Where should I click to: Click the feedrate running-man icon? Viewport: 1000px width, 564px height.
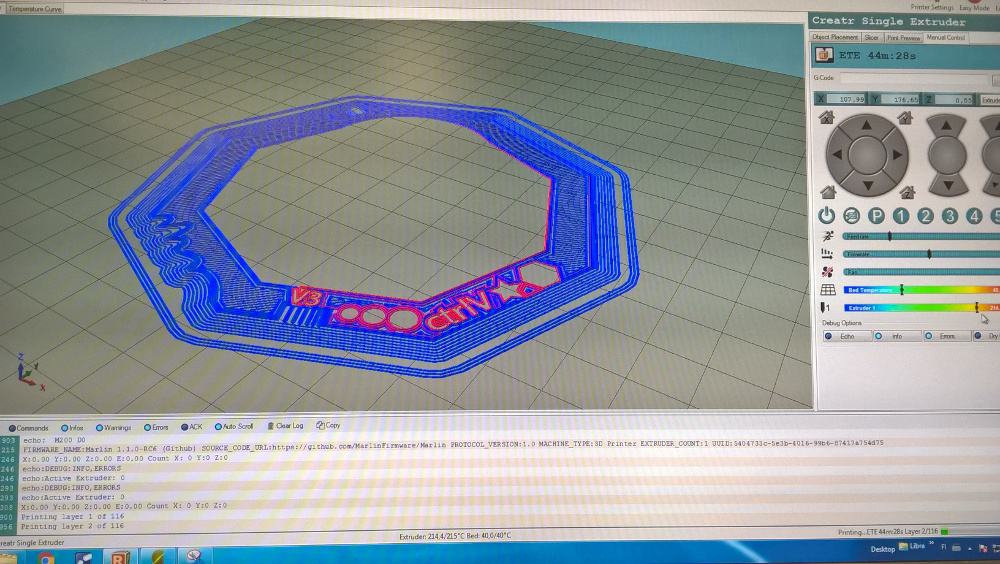click(x=827, y=237)
